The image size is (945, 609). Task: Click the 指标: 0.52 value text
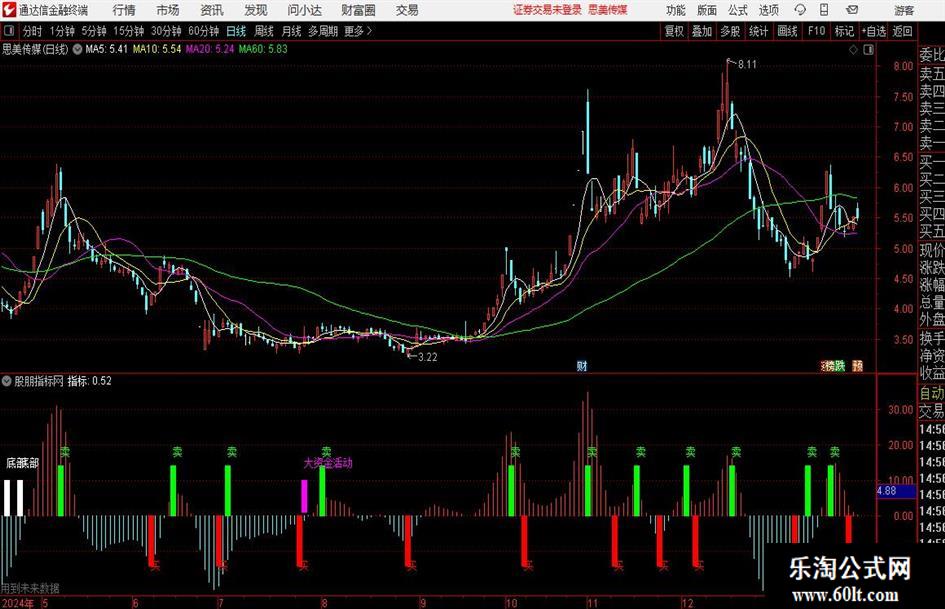(x=89, y=381)
